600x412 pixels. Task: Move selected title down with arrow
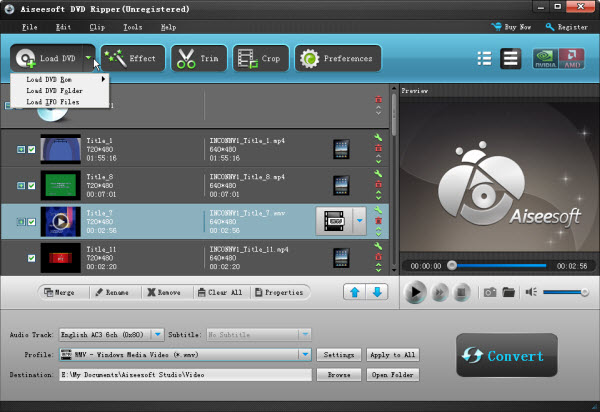tap(378, 292)
